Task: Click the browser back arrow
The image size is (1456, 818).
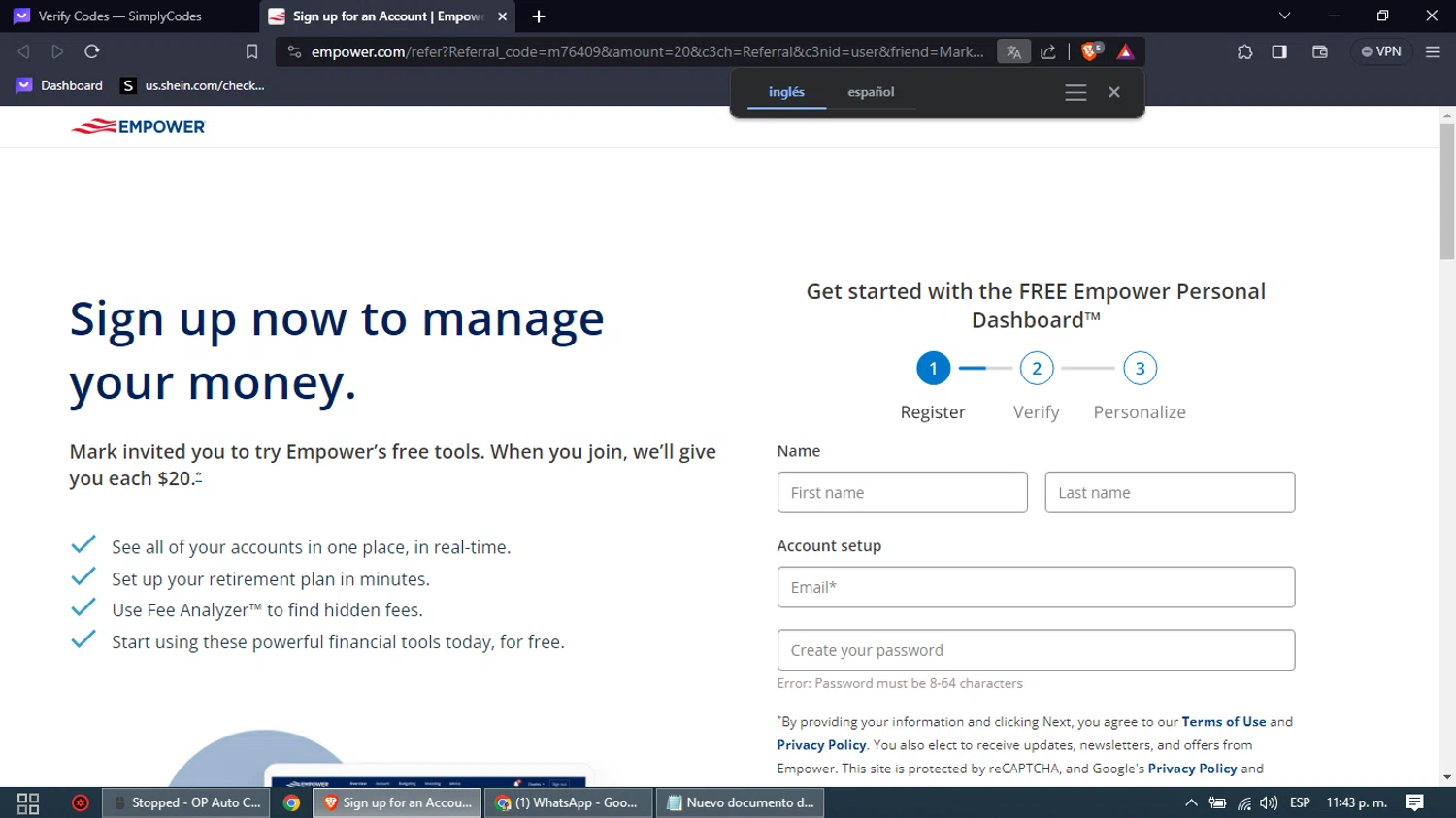Action: [x=24, y=51]
